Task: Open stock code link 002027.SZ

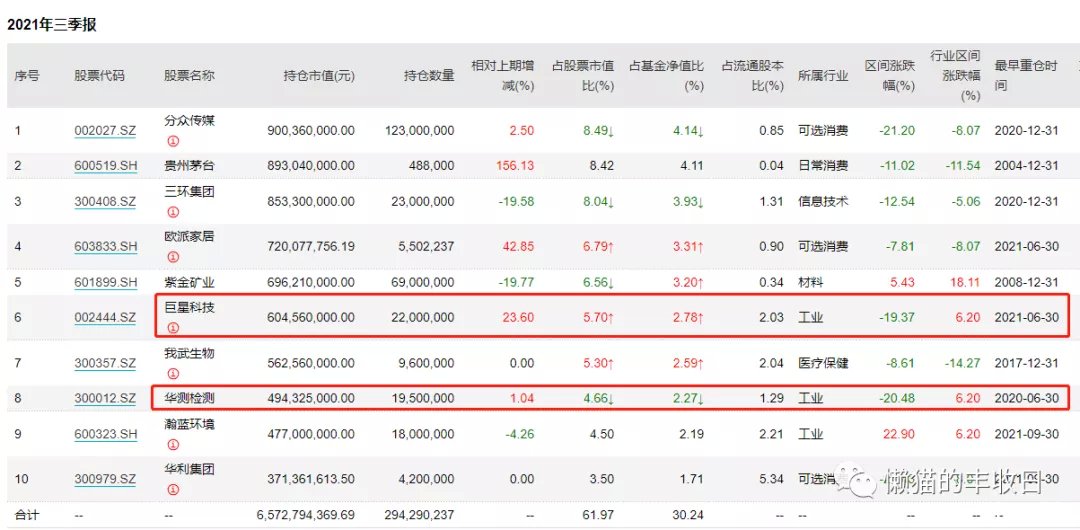Action: click(105, 130)
